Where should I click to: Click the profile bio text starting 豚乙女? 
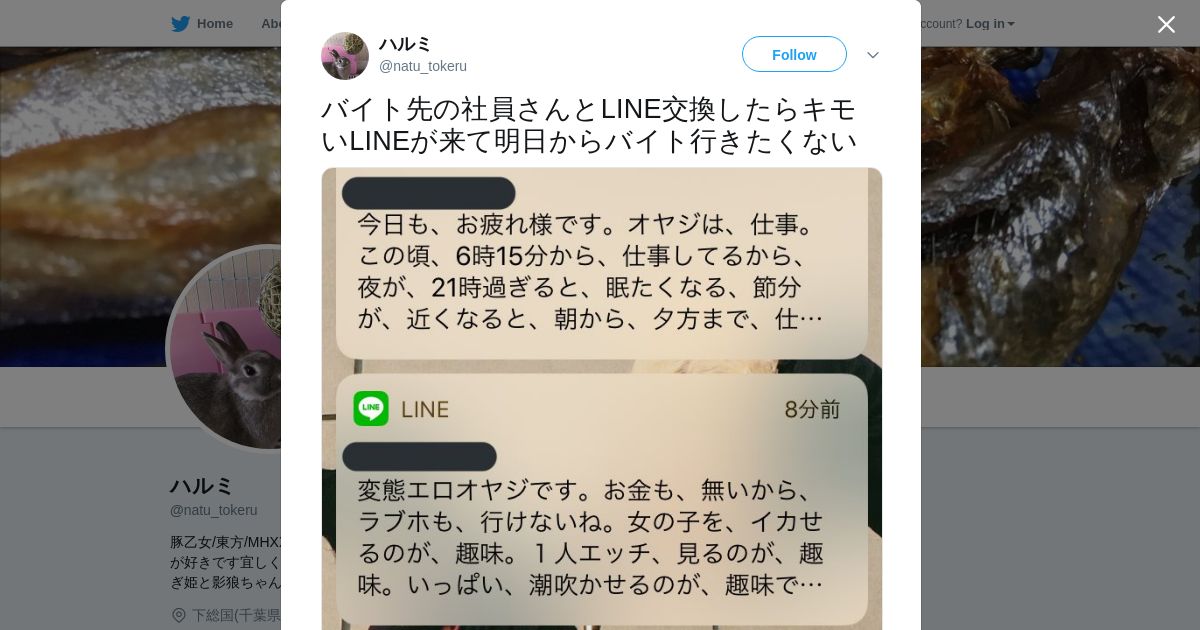226,562
